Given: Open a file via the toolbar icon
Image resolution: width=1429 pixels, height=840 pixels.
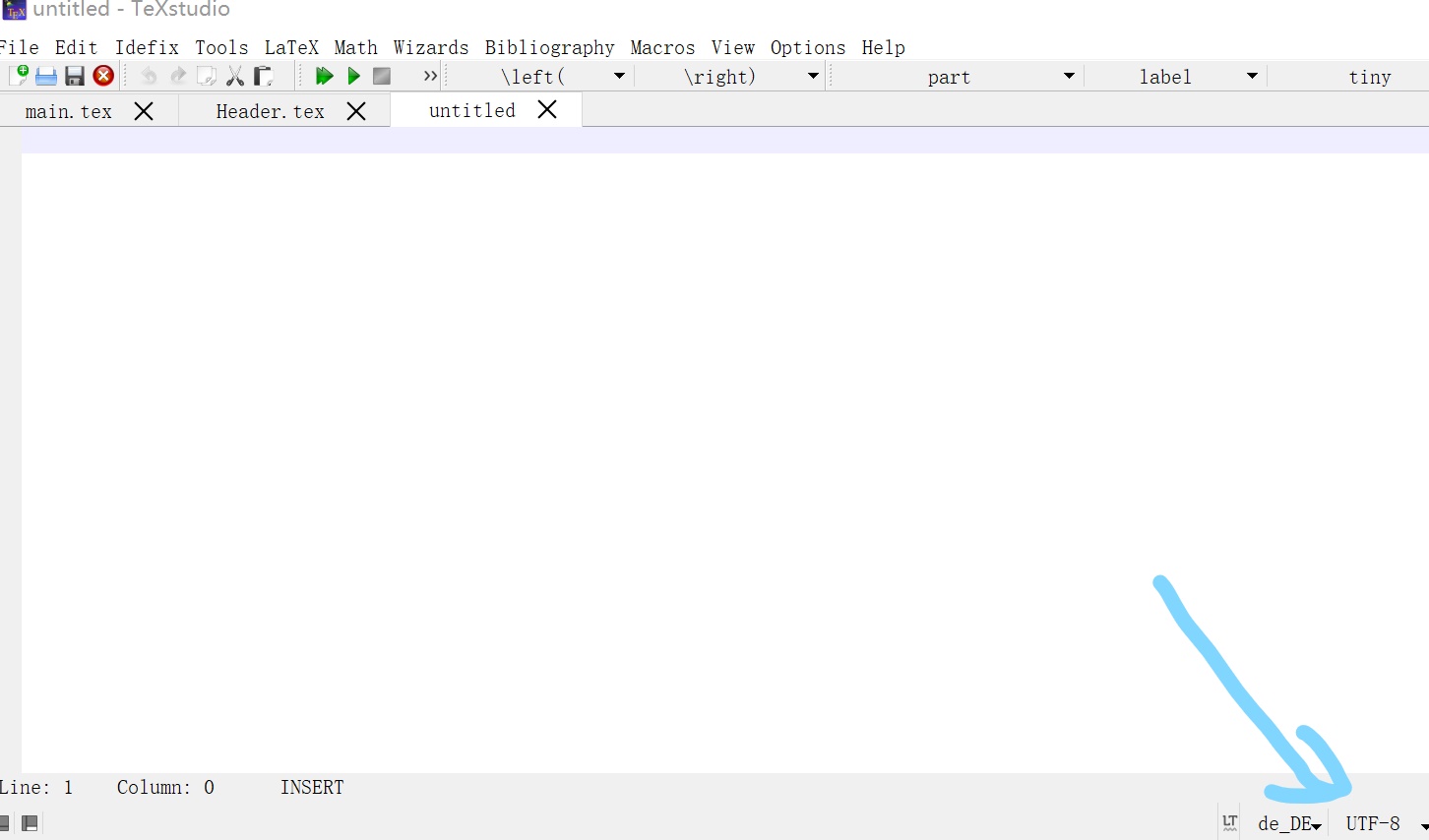Looking at the screenshot, I should click(46, 76).
